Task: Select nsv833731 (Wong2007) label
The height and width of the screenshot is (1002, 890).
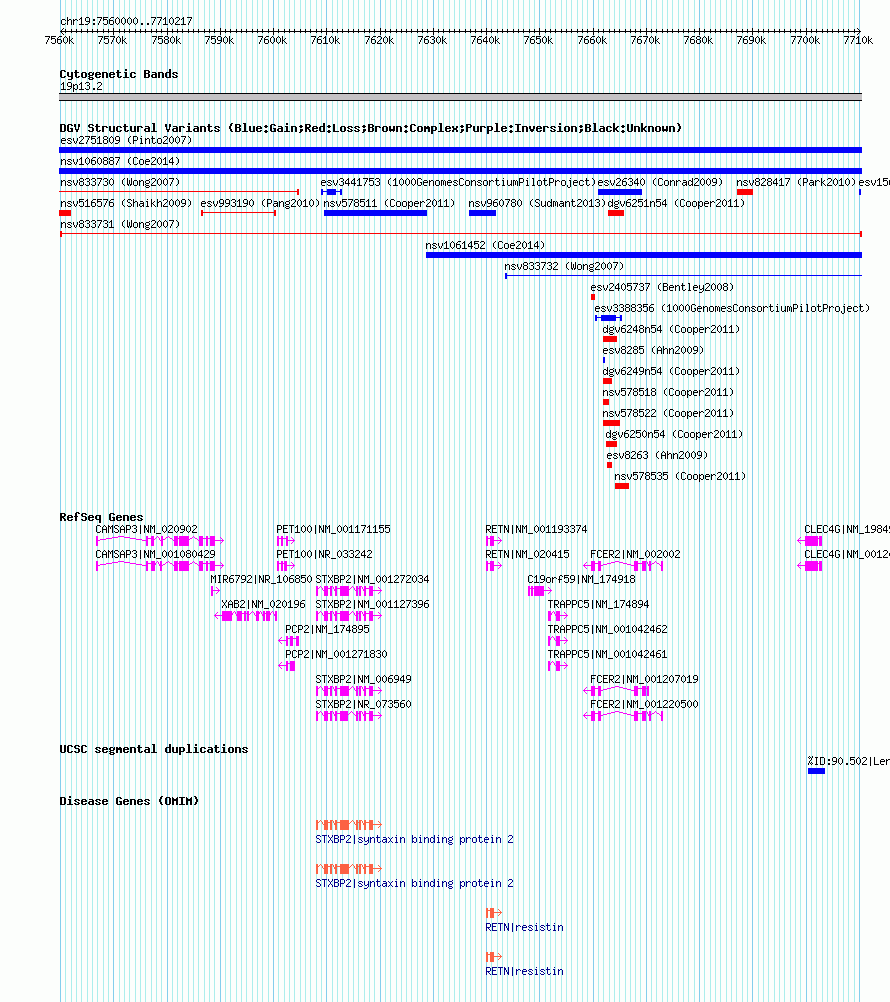Action: [x=120, y=224]
